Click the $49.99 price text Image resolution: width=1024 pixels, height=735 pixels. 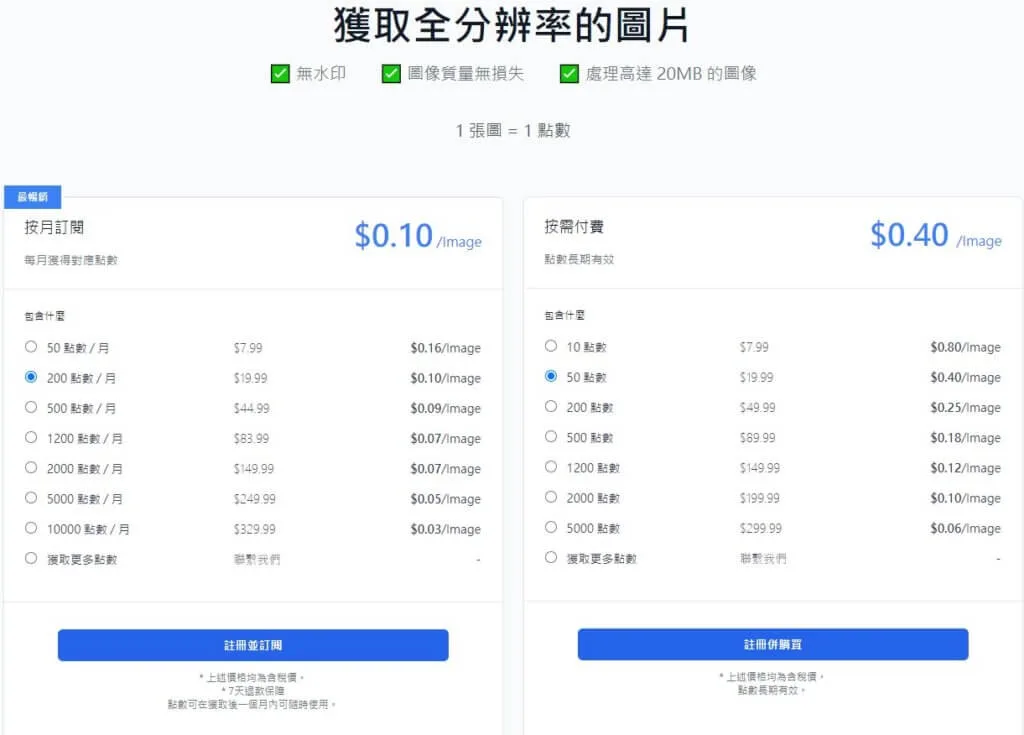[x=758, y=408]
